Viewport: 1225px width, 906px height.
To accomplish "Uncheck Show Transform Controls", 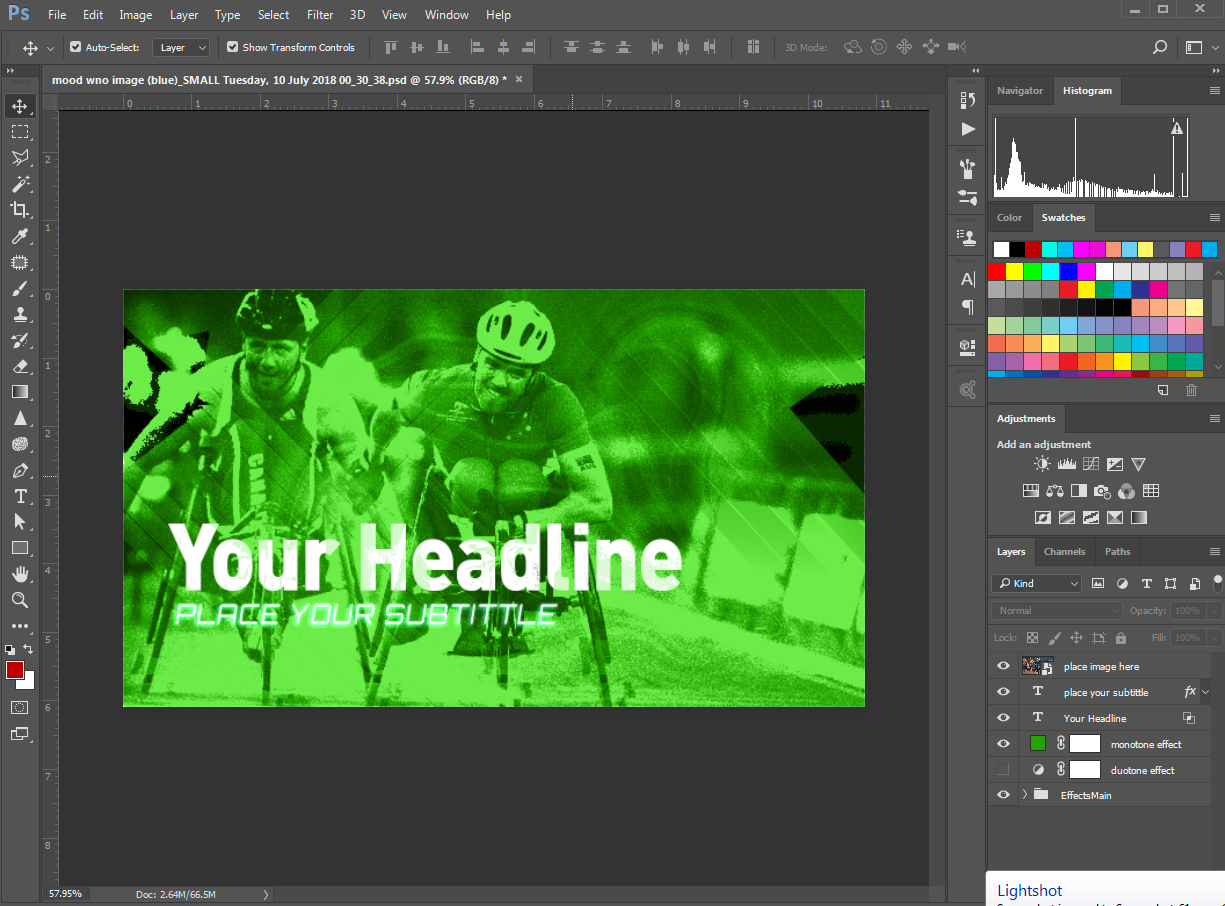I will [233, 47].
